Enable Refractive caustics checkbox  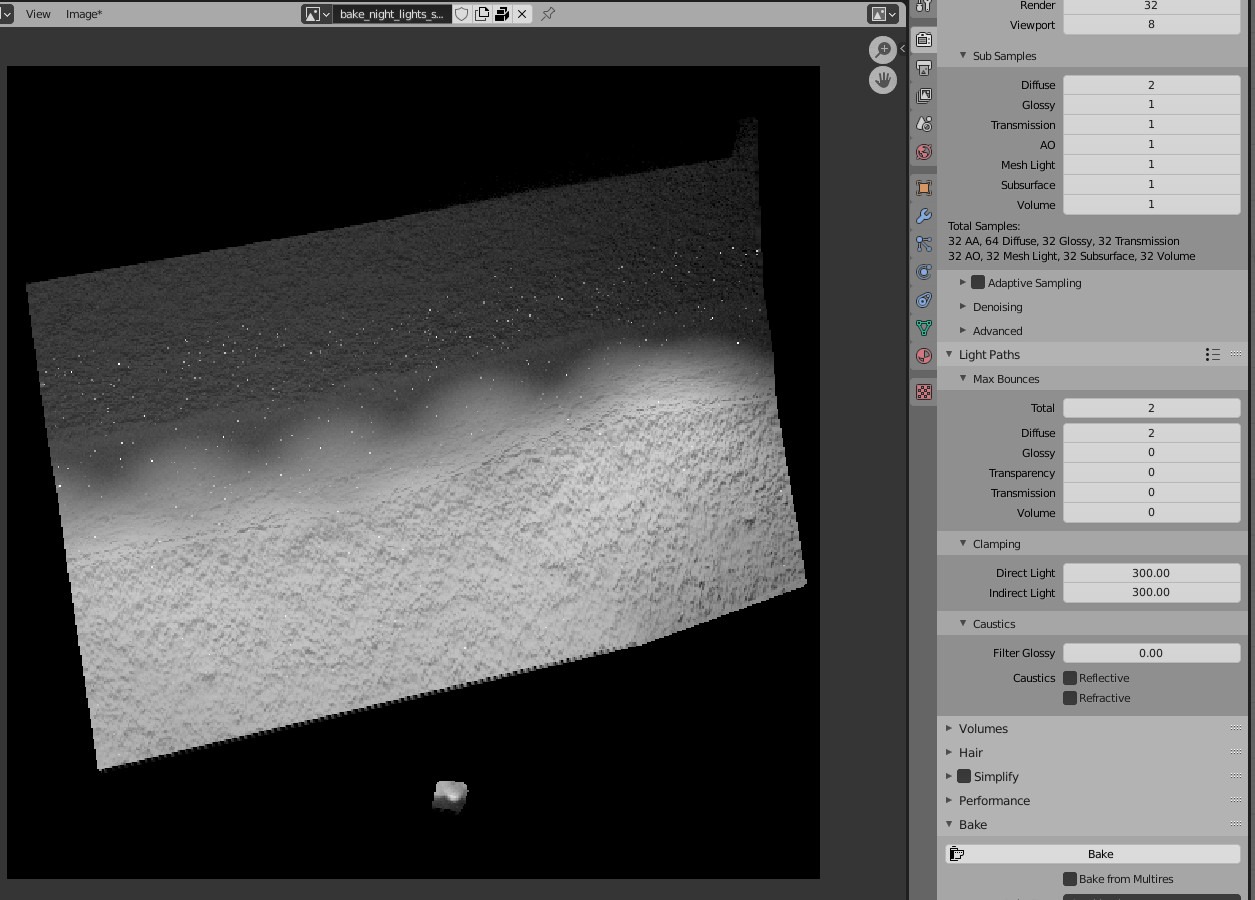(x=1070, y=698)
